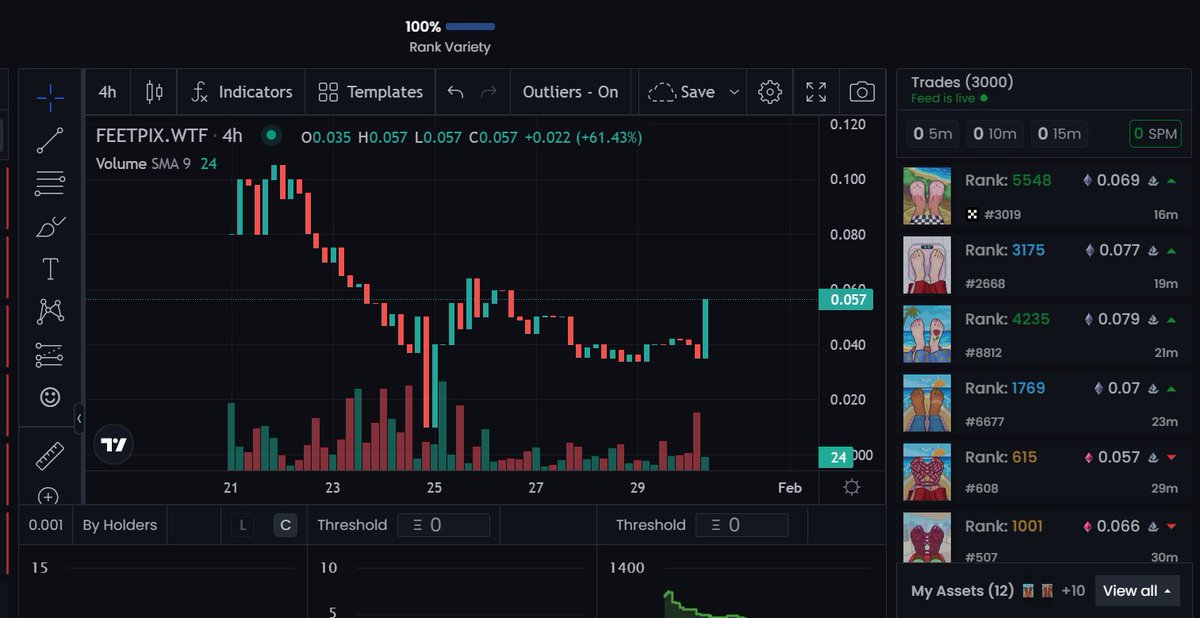Select the crosshair cursor tool
Viewport: 1200px width, 618px height.
(50, 97)
